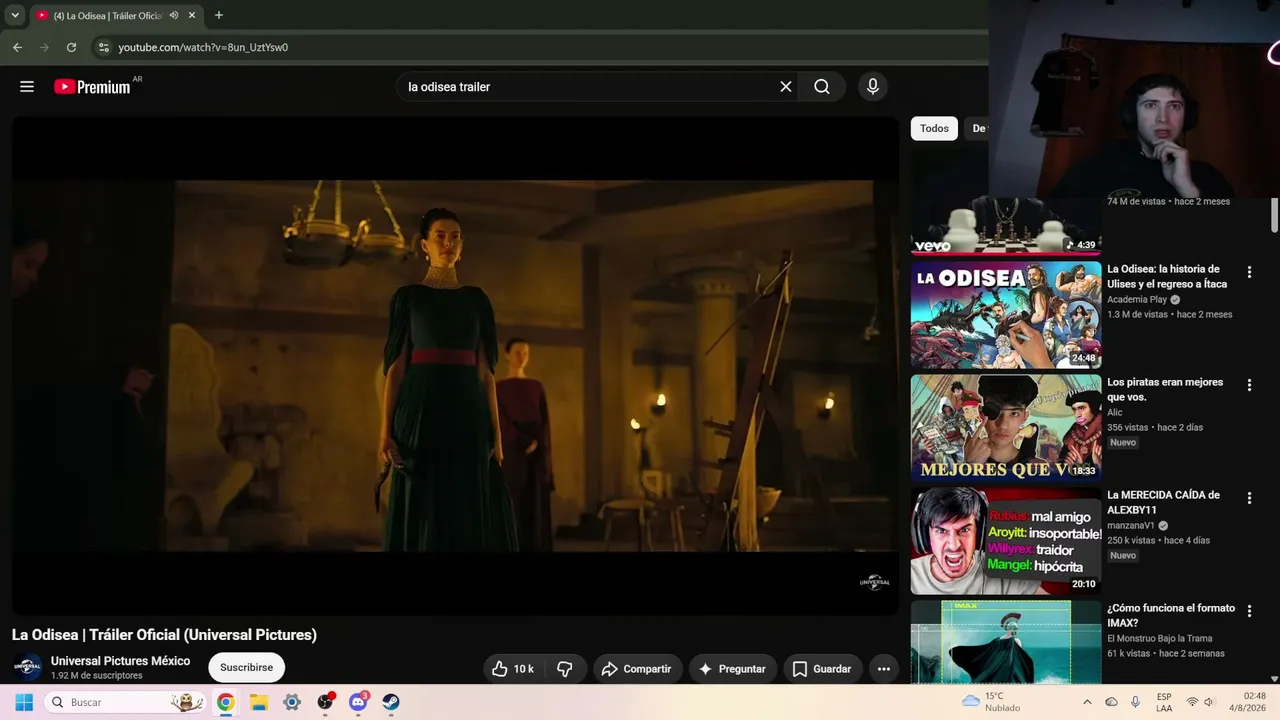
Task: Subscribe with the Suscribirse button
Action: [246, 667]
